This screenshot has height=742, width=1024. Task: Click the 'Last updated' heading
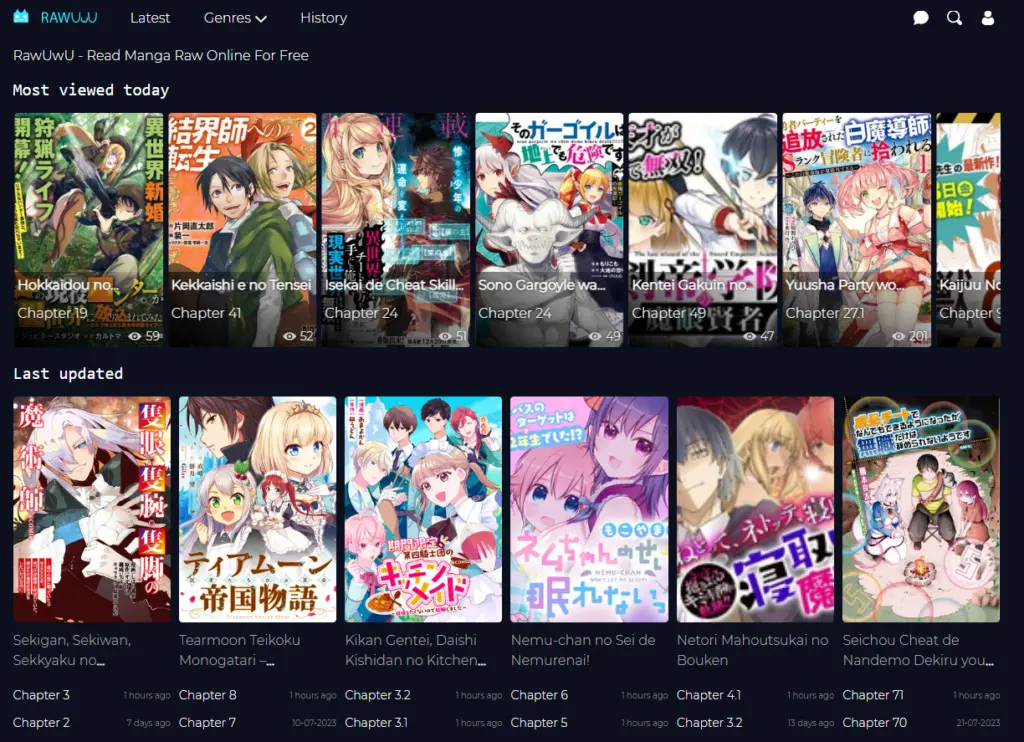point(68,374)
